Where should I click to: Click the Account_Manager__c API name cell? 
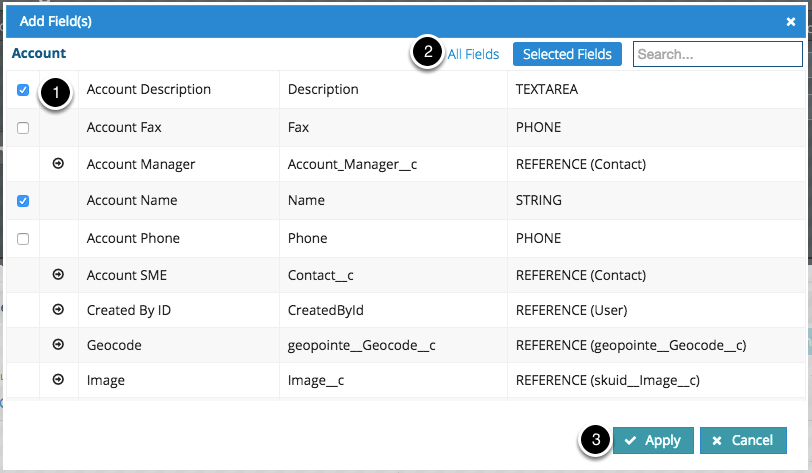tap(351, 164)
